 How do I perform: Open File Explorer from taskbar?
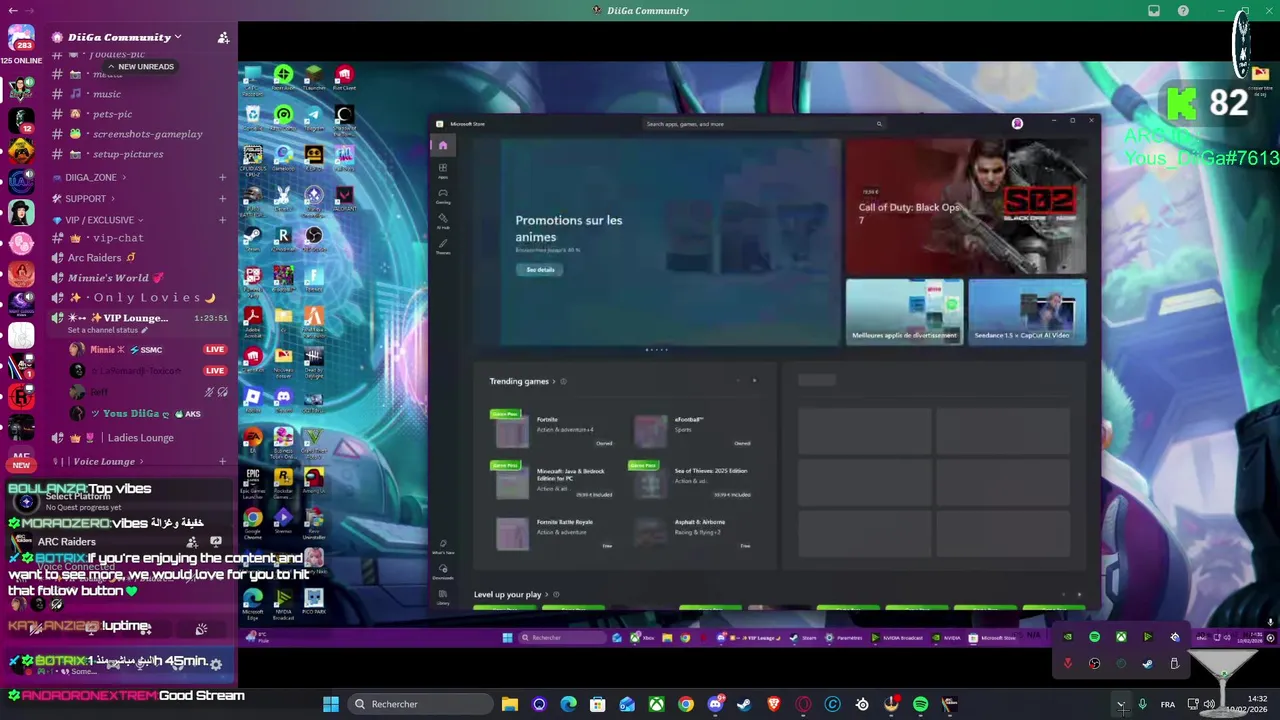[x=510, y=704]
